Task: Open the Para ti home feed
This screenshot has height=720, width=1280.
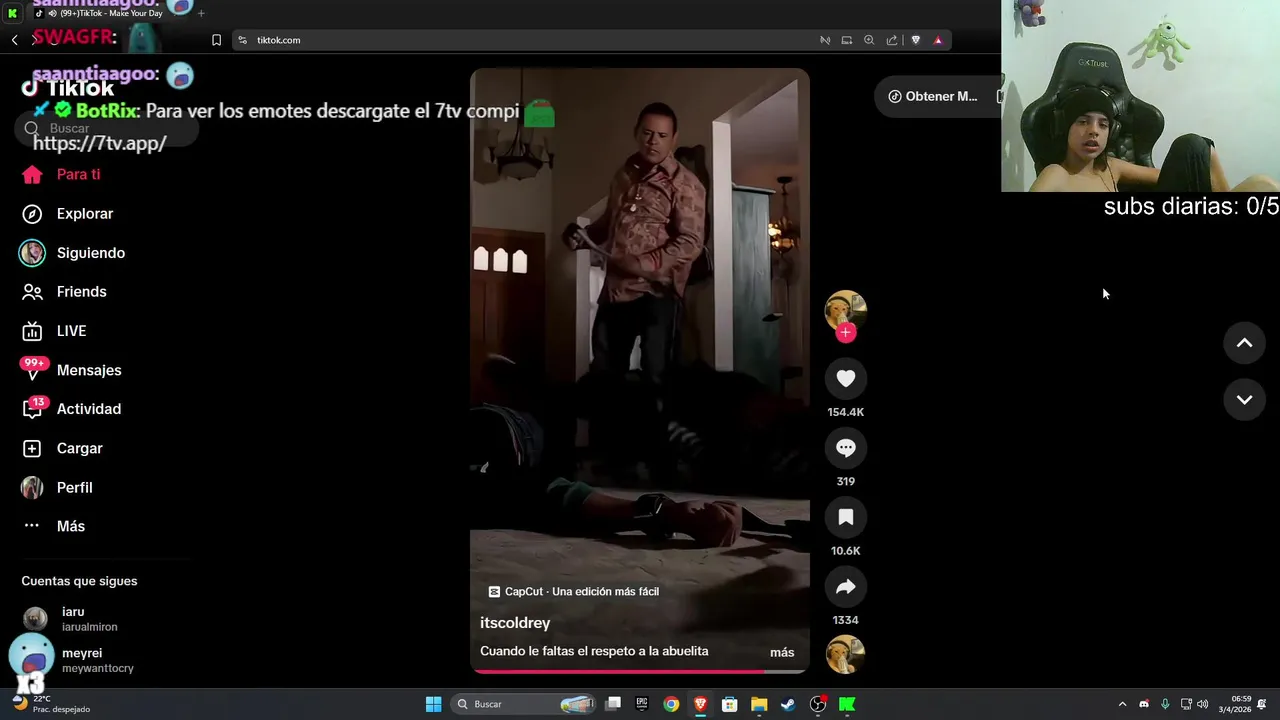Action: (62, 174)
